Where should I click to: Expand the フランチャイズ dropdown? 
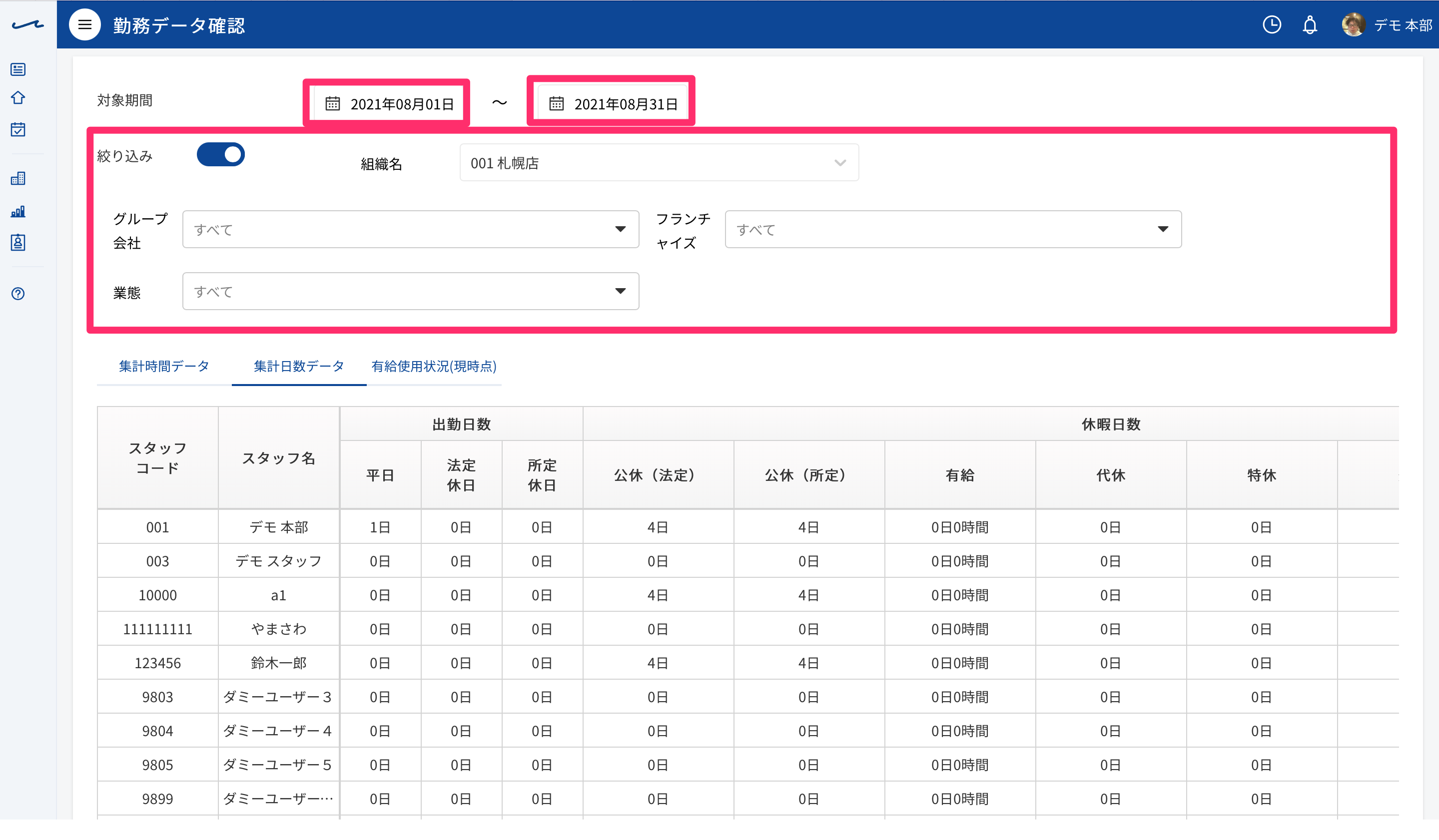tap(953, 229)
